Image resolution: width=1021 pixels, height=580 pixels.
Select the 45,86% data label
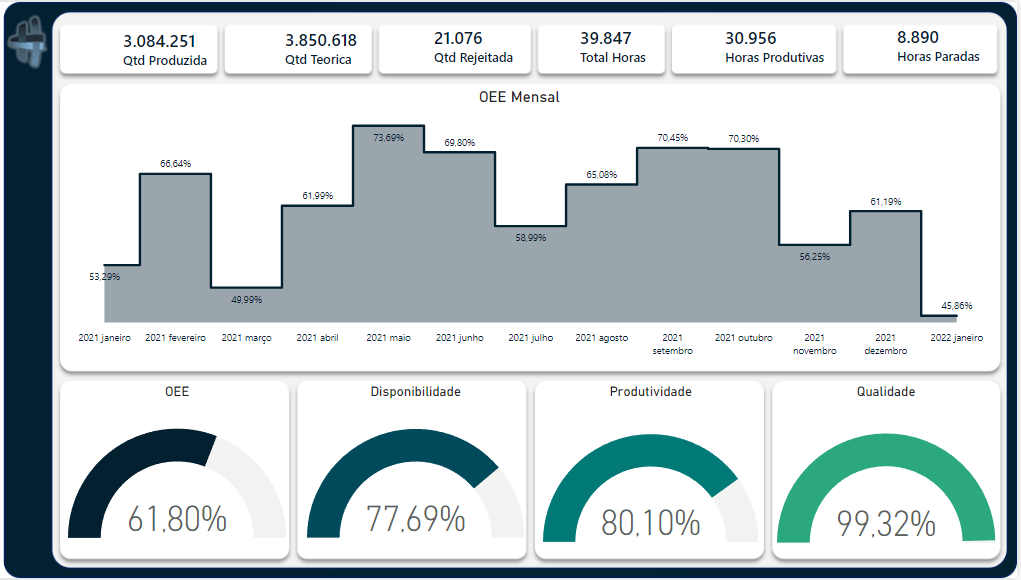pos(957,305)
